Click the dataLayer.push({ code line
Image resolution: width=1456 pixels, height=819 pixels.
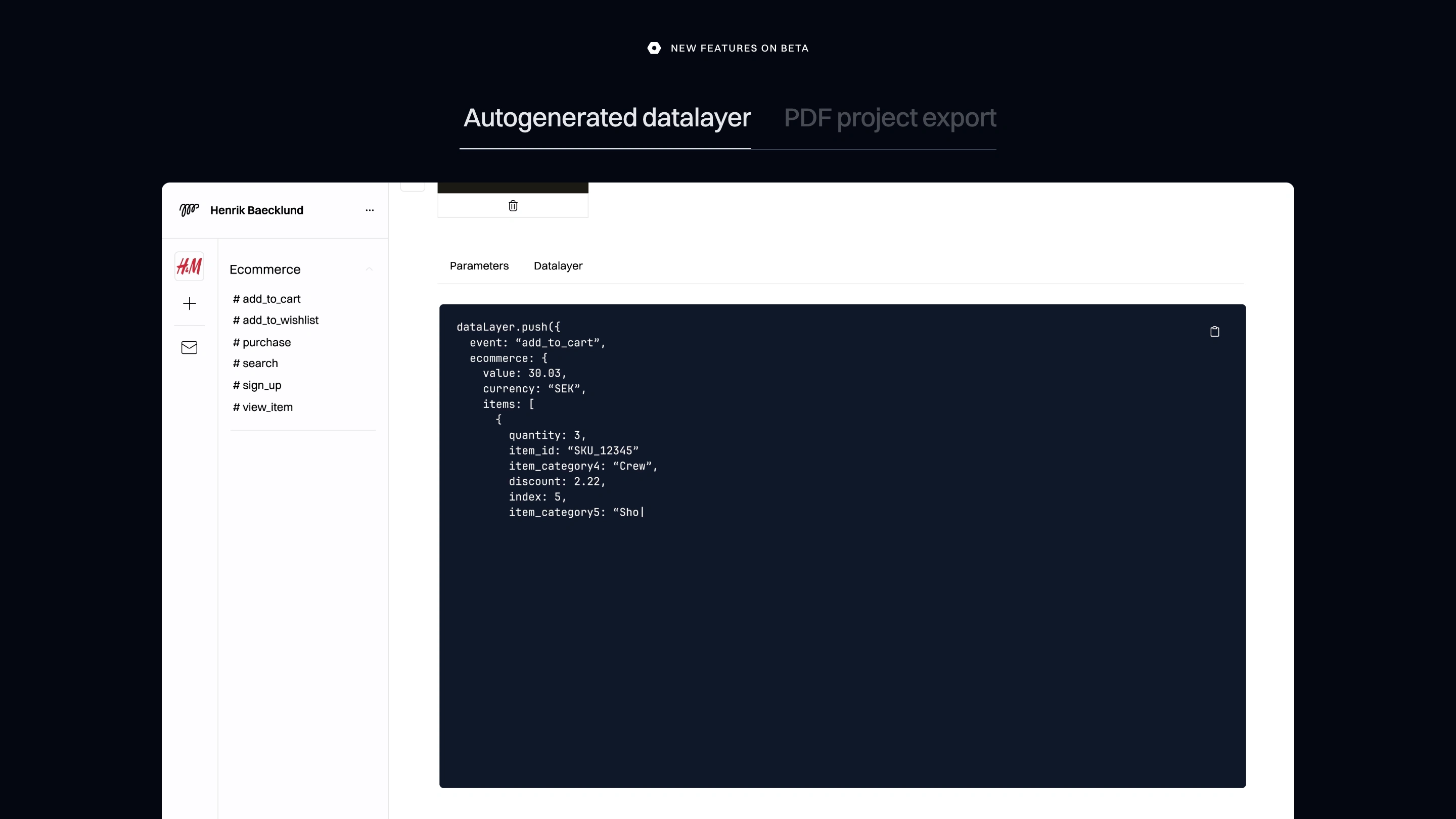tap(508, 327)
